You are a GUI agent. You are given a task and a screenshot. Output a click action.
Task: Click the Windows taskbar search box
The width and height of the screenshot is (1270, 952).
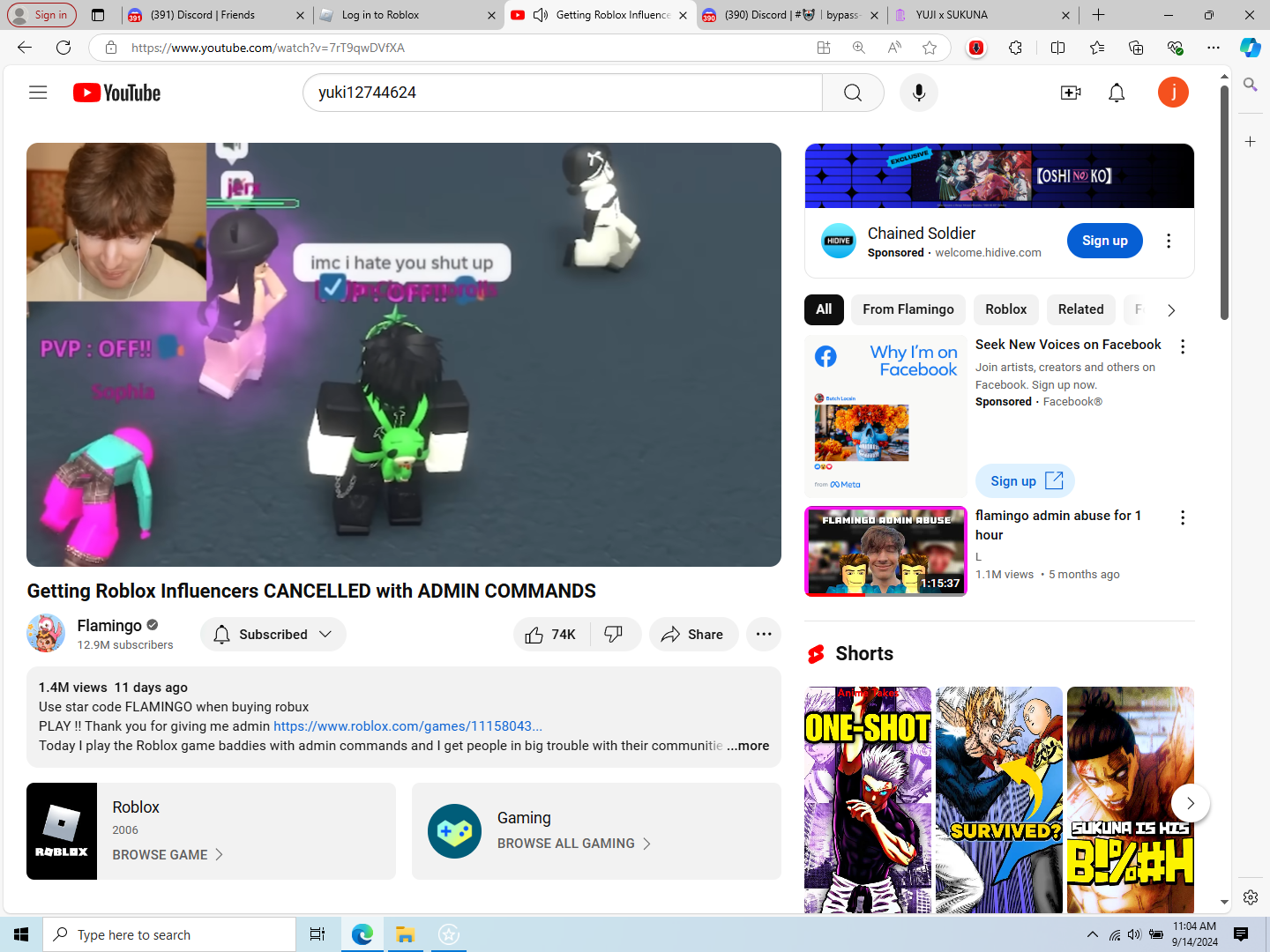coord(169,934)
